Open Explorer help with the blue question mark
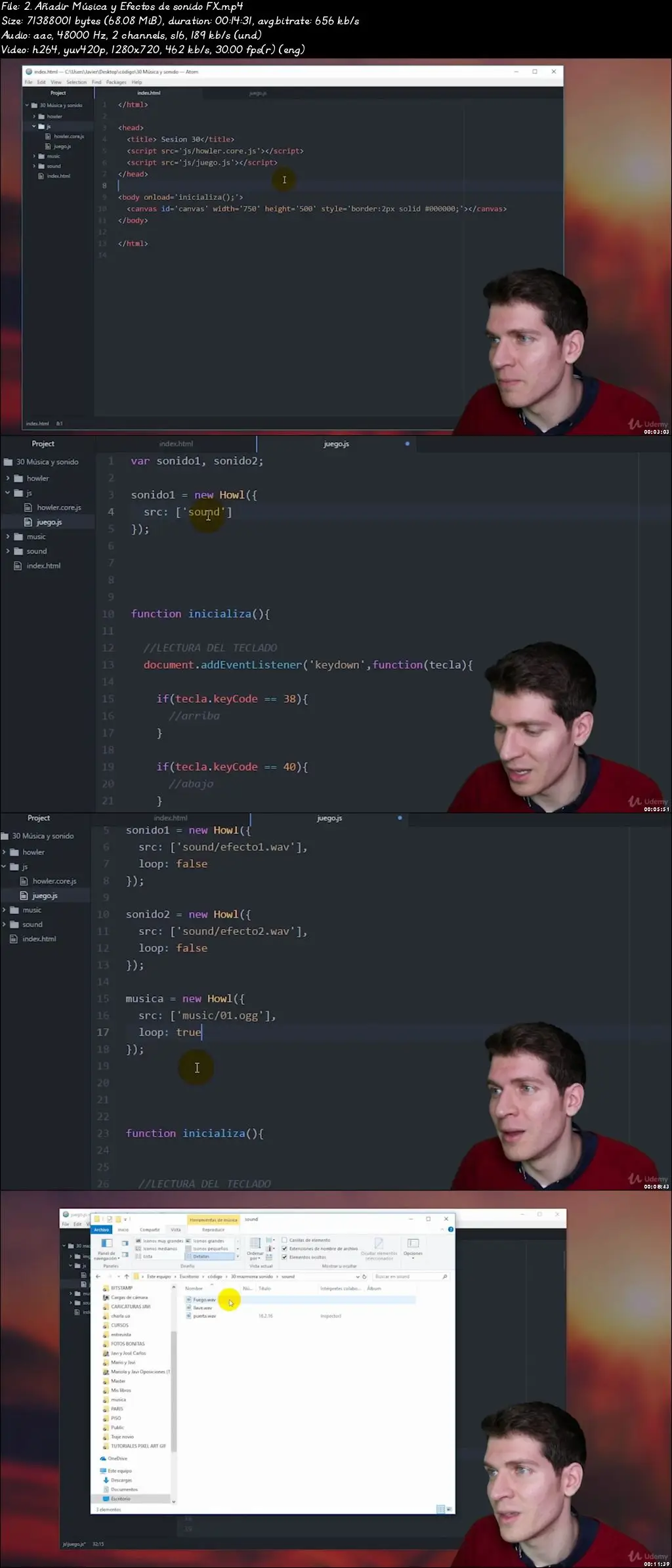This screenshot has width=672, height=1568. (x=450, y=1229)
